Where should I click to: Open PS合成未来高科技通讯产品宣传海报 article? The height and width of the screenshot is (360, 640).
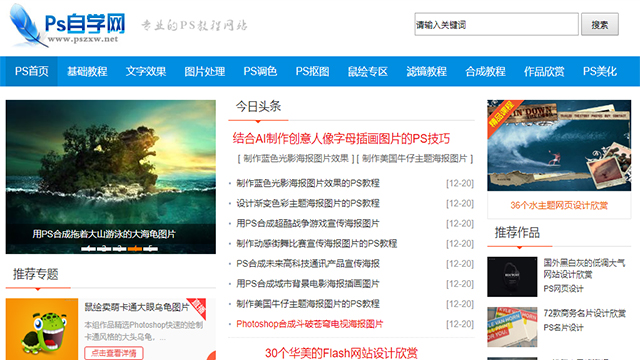click(308, 264)
